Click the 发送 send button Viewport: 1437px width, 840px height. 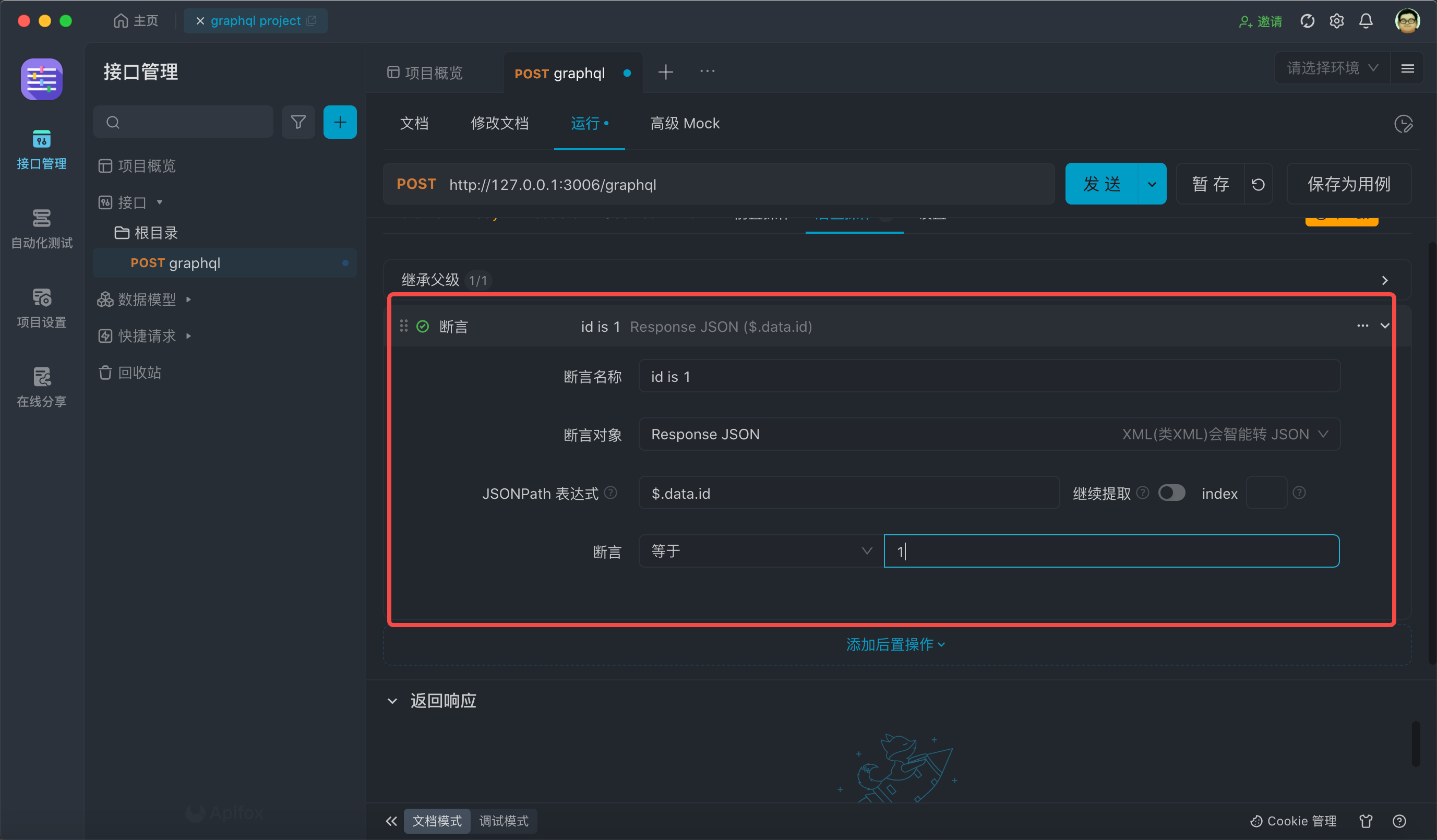click(x=1101, y=184)
